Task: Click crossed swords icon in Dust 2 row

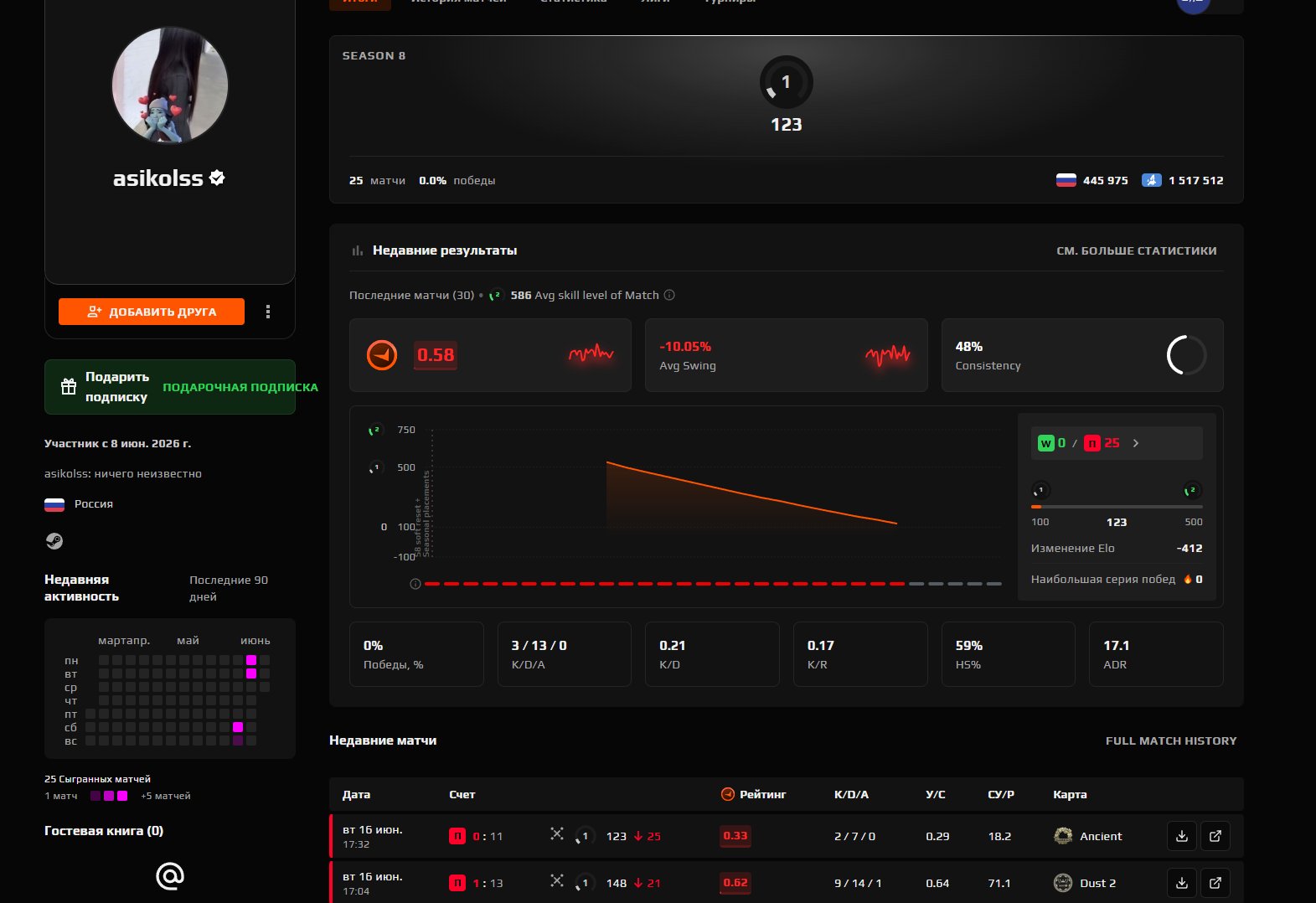Action: coord(557,880)
